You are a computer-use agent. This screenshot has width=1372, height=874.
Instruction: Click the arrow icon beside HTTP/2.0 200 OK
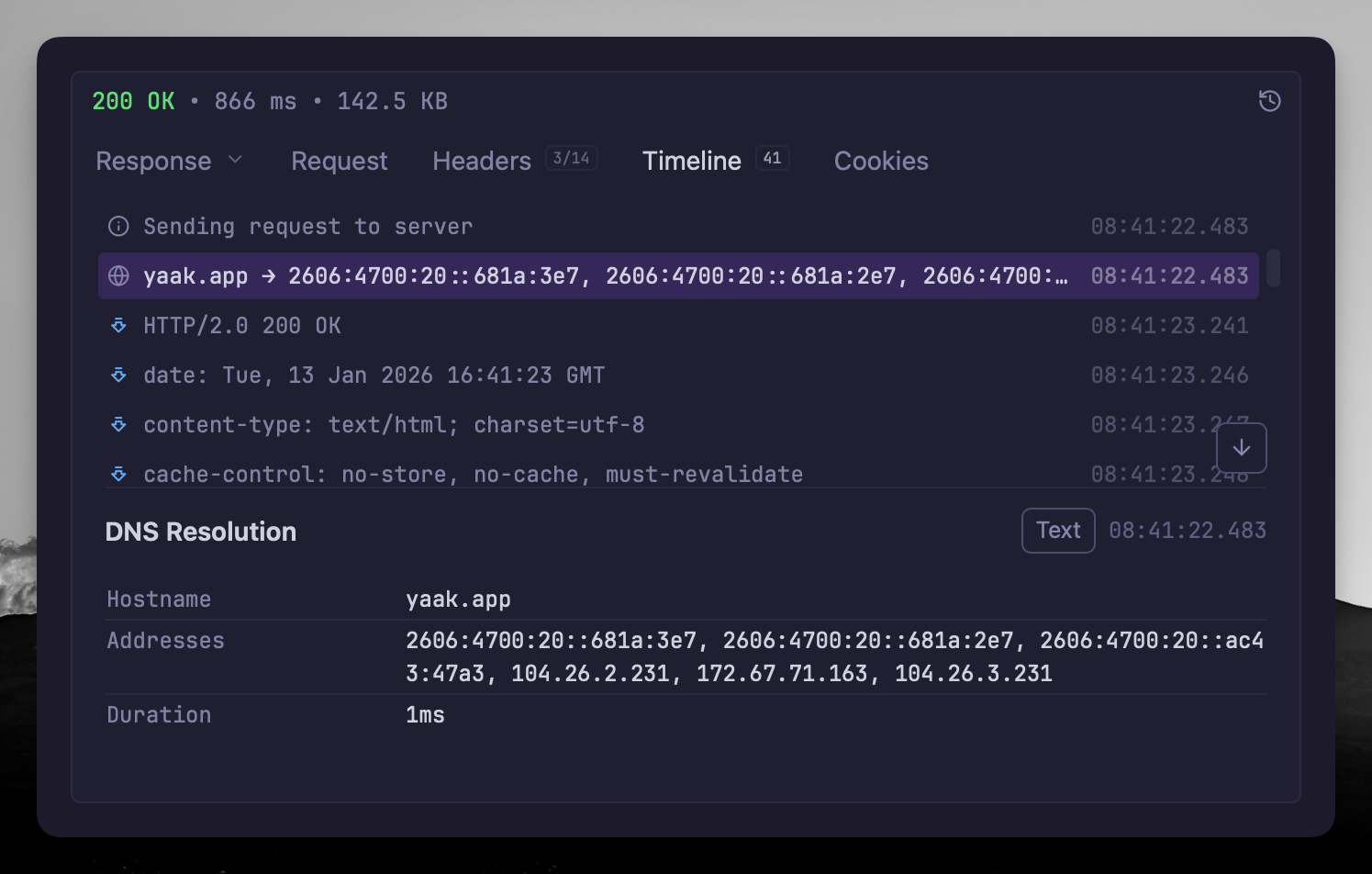click(x=118, y=325)
